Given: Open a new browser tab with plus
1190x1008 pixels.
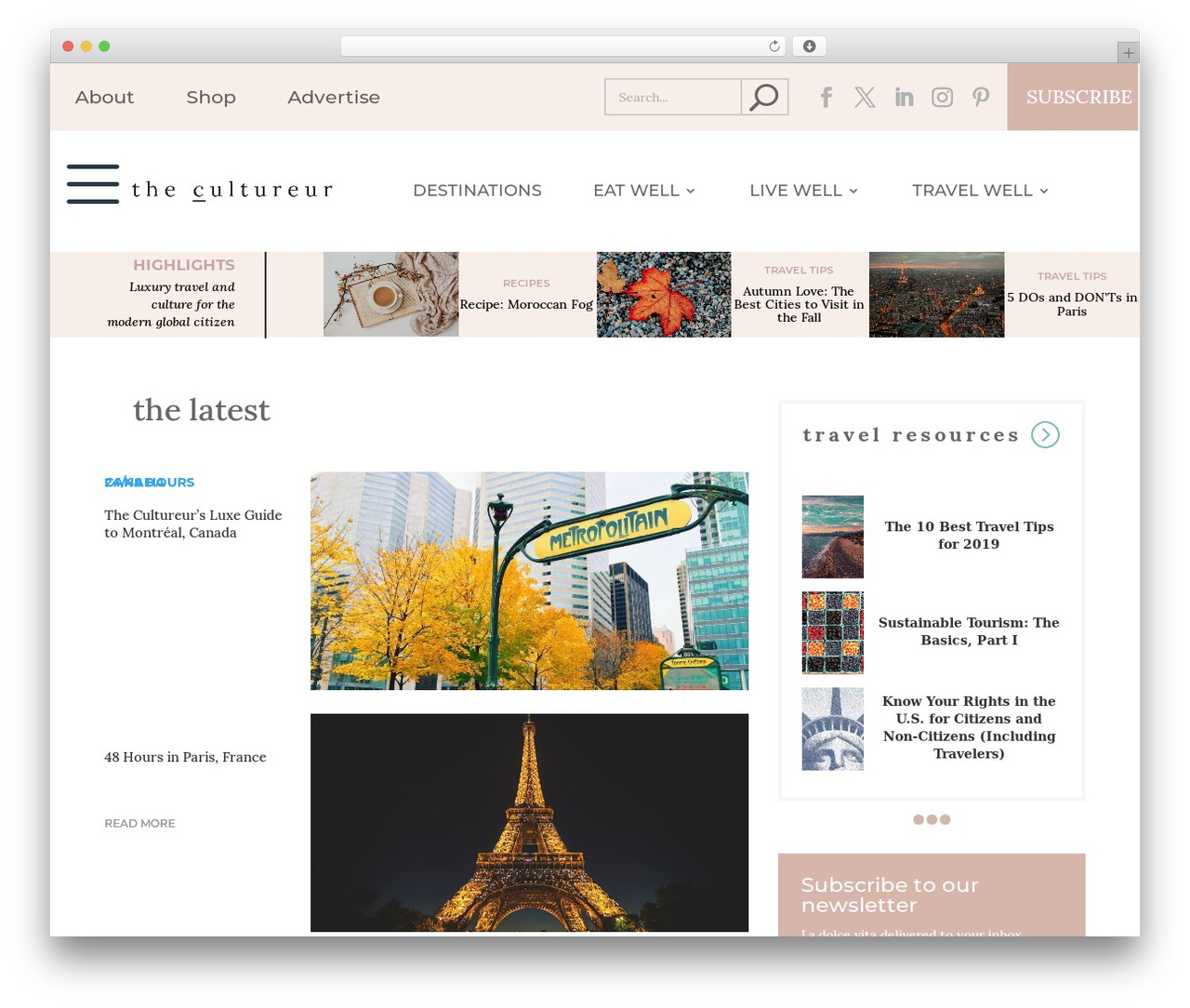Looking at the screenshot, I should coord(1128,53).
